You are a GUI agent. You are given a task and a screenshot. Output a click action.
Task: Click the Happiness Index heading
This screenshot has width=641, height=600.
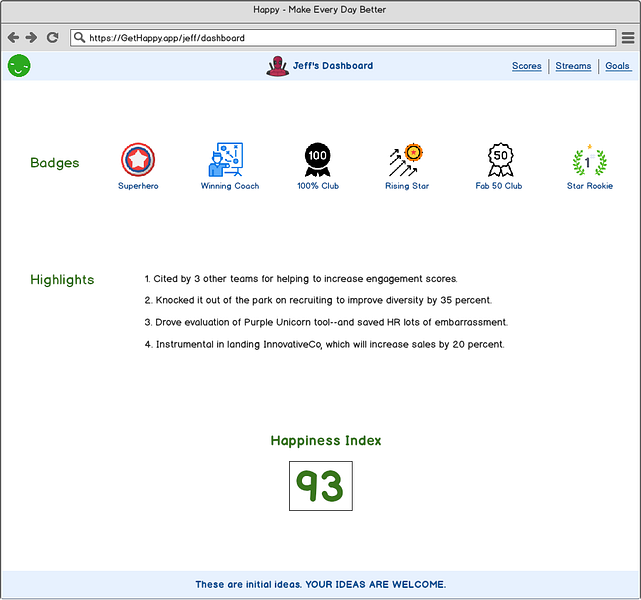pos(326,441)
